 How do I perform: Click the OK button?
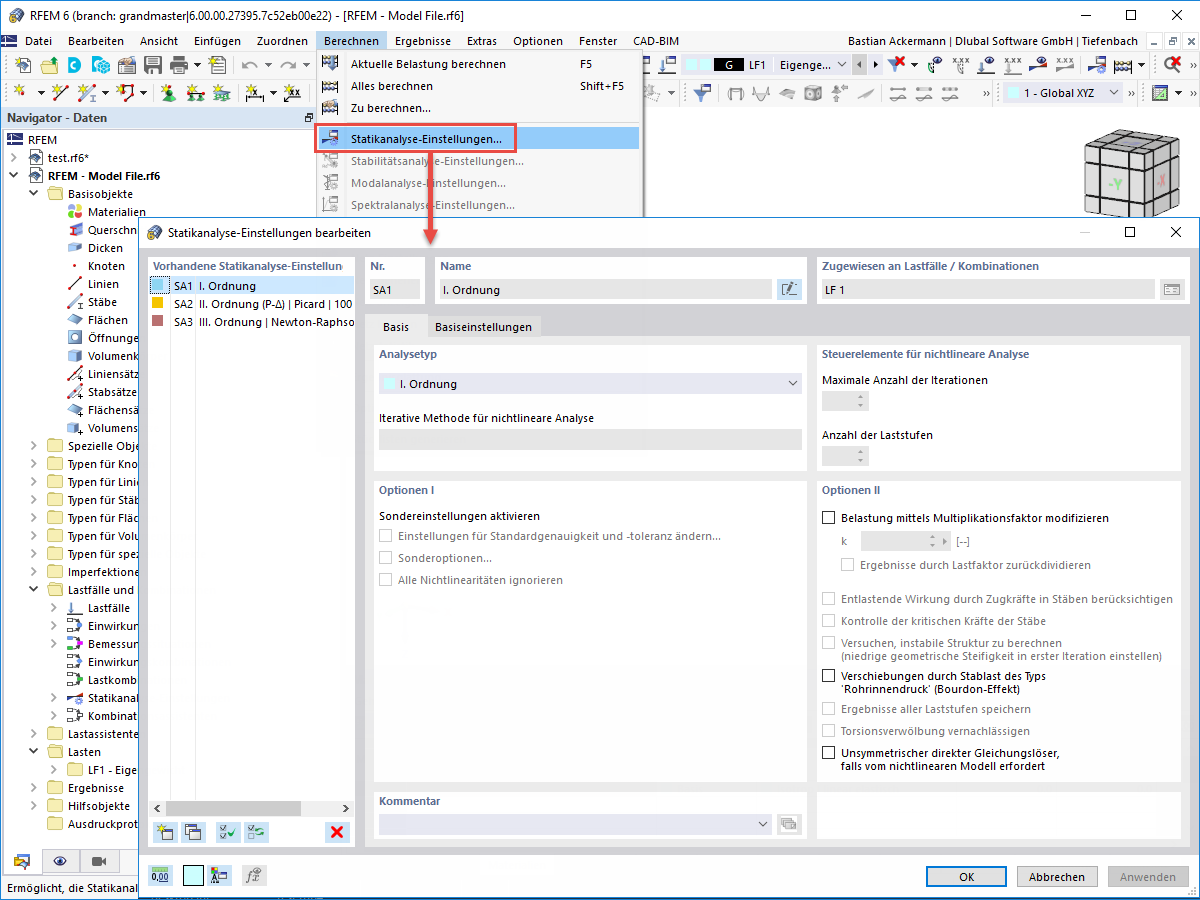pyautogui.click(x=966, y=877)
